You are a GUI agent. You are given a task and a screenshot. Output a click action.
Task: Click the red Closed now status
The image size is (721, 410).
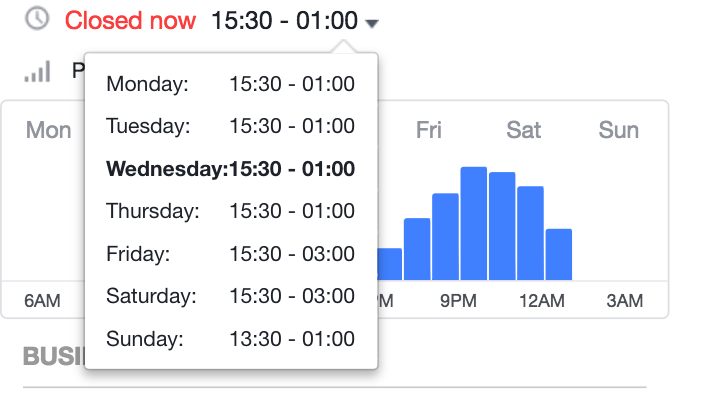click(x=130, y=21)
